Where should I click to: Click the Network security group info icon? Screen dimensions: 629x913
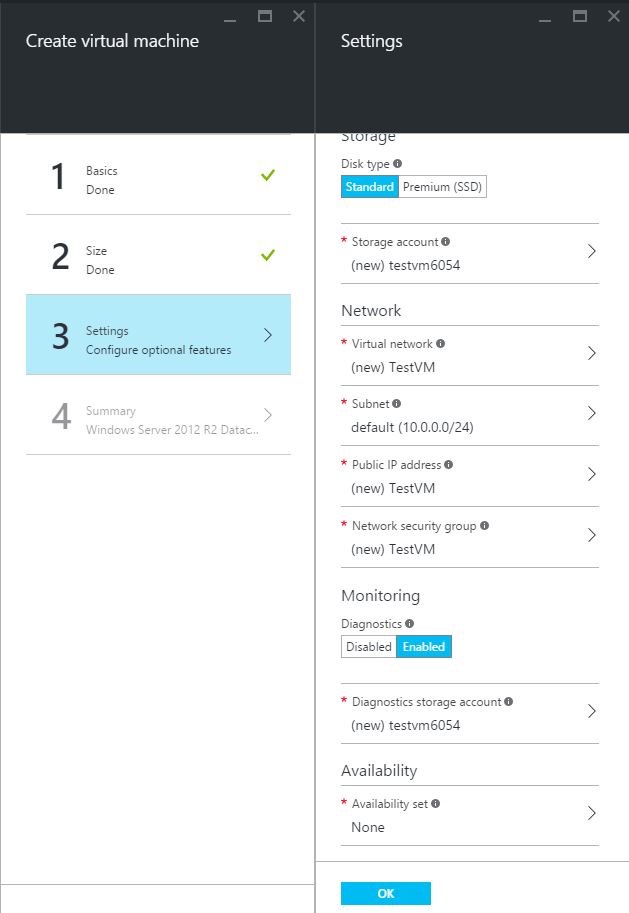(x=485, y=525)
